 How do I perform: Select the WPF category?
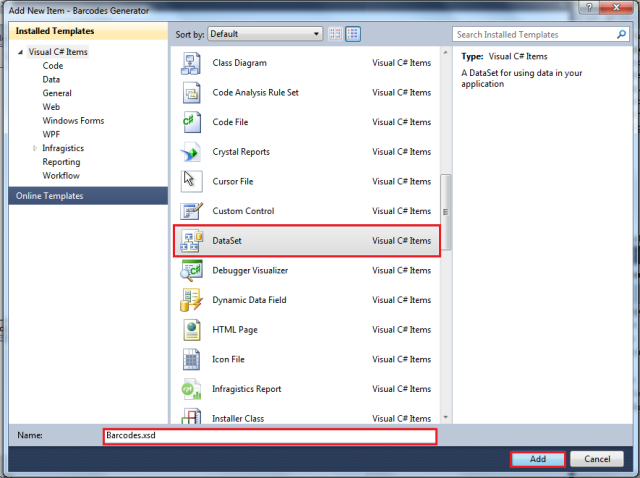(51, 134)
